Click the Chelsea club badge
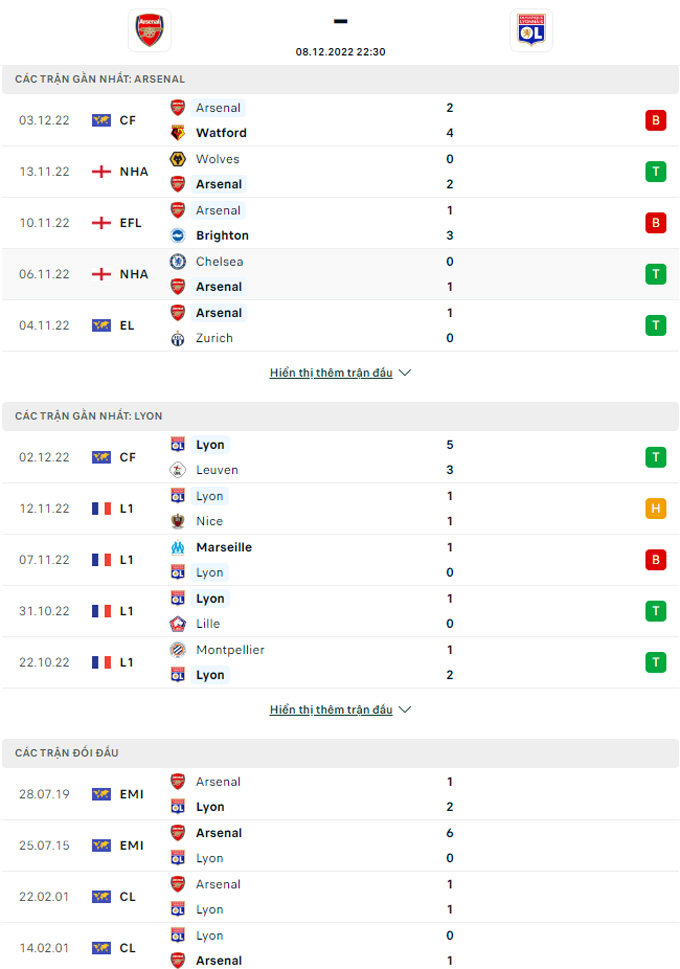 pyautogui.click(x=177, y=262)
